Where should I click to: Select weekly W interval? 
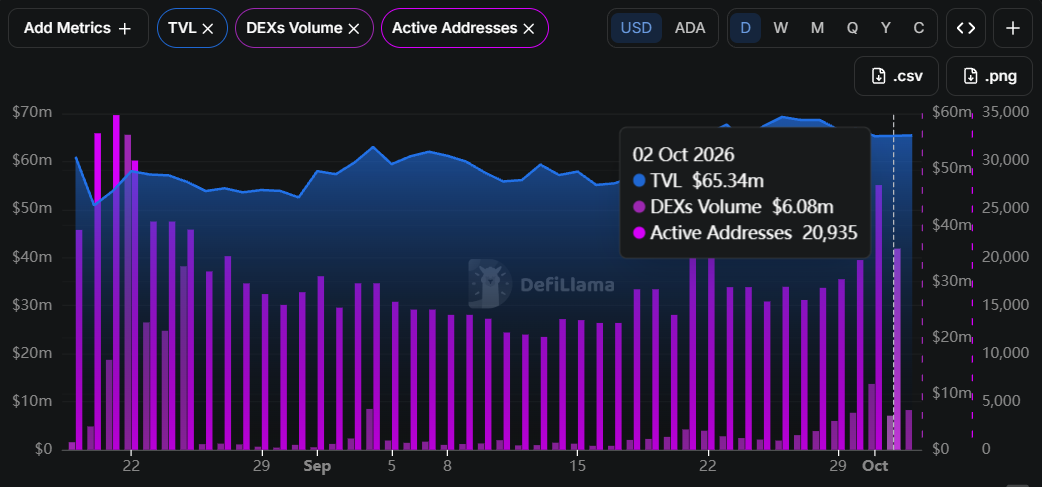click(x=781, y=28)
